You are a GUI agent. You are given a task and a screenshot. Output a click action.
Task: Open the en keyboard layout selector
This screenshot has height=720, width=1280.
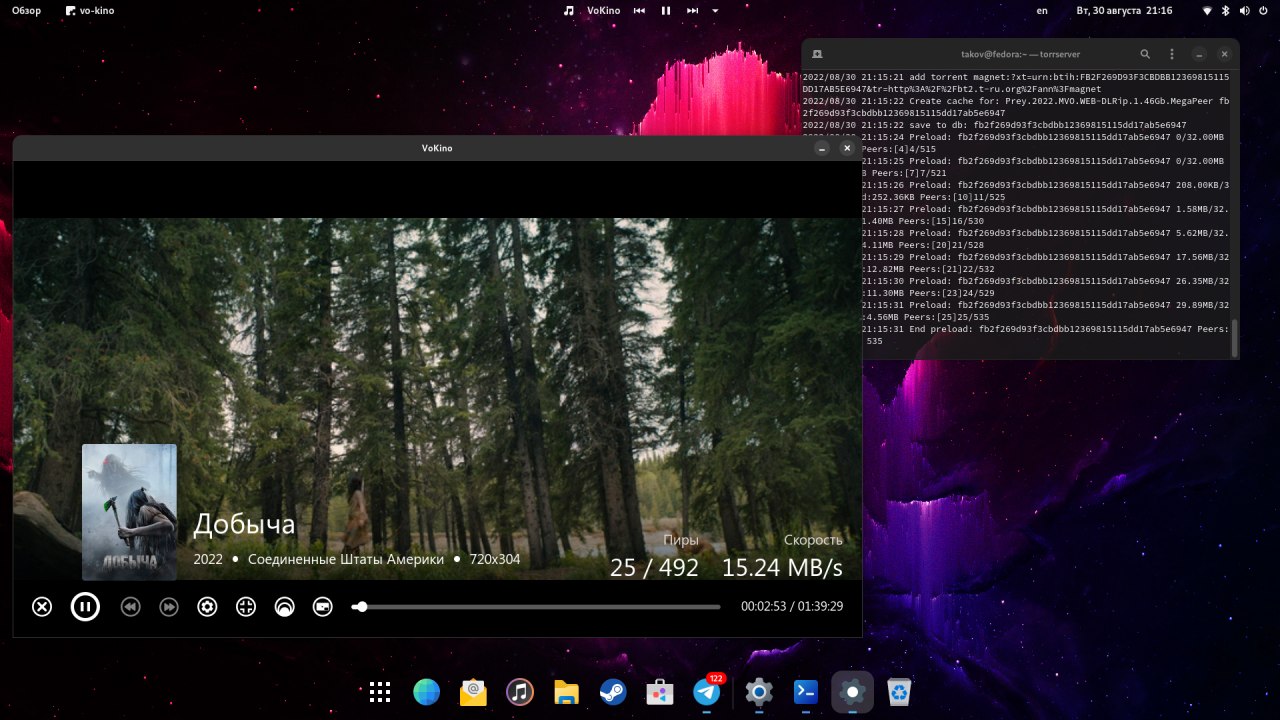pyautogui.click(x=1042, y=11)
